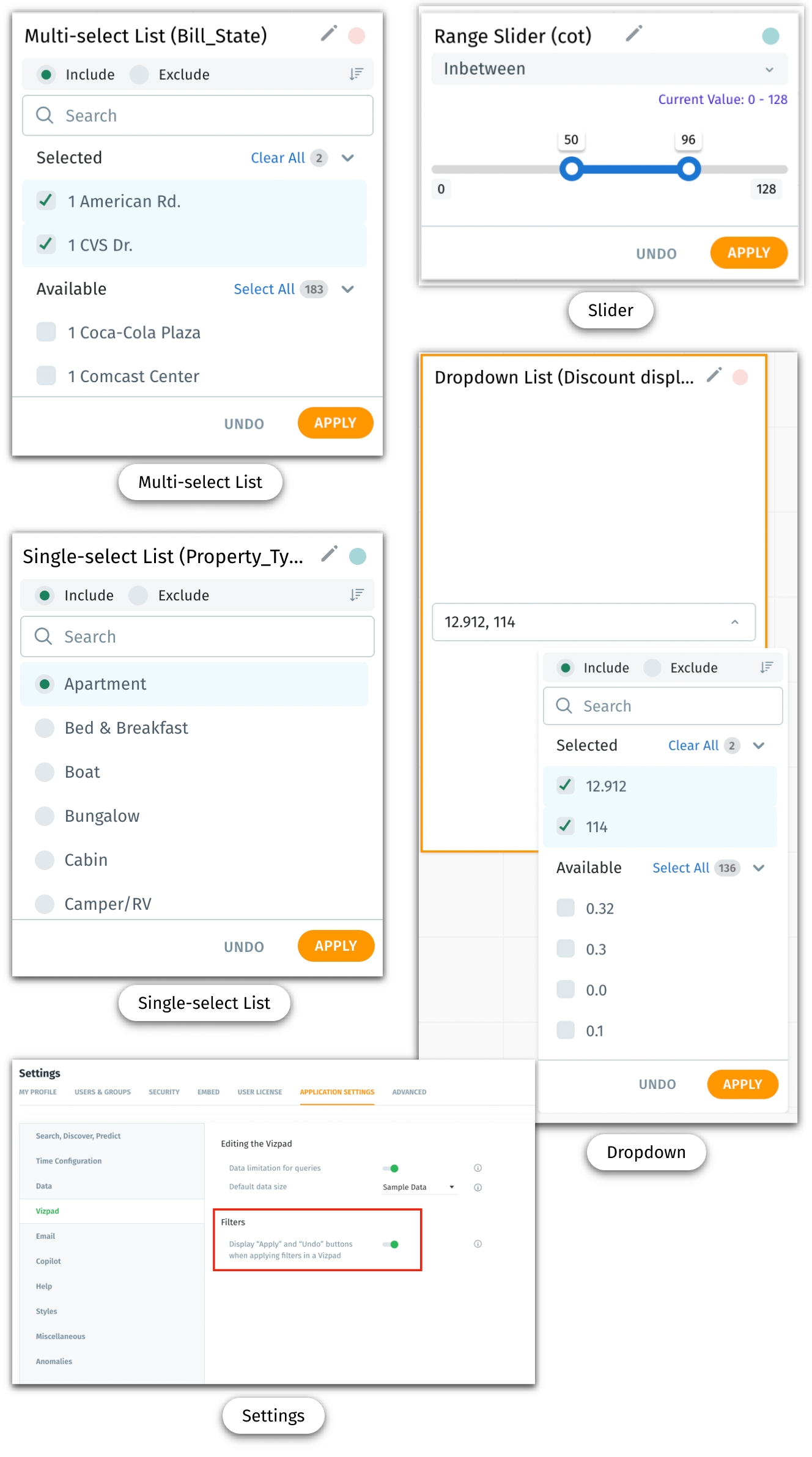Image resolution: width=812 pixels, height=1457 pixels.
Task: Click edit pencil on Dropdown List filter
Action: 714,375
